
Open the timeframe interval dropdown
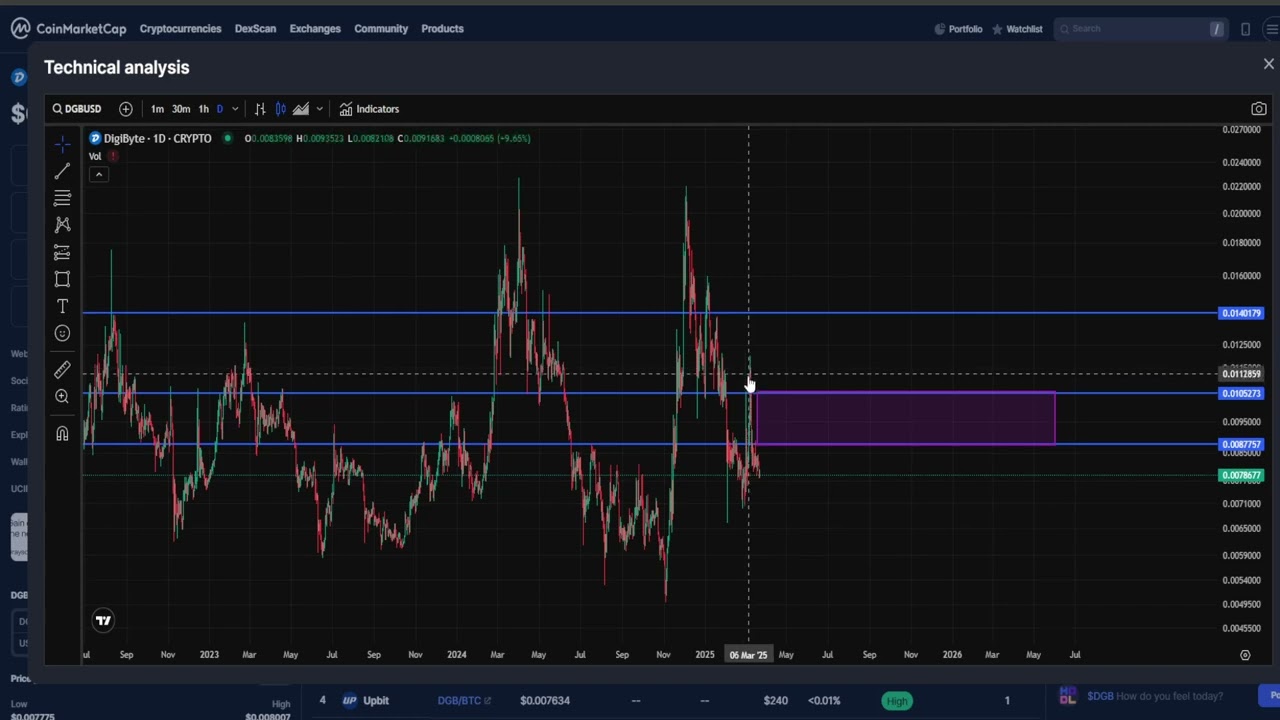tap(235, 109)
